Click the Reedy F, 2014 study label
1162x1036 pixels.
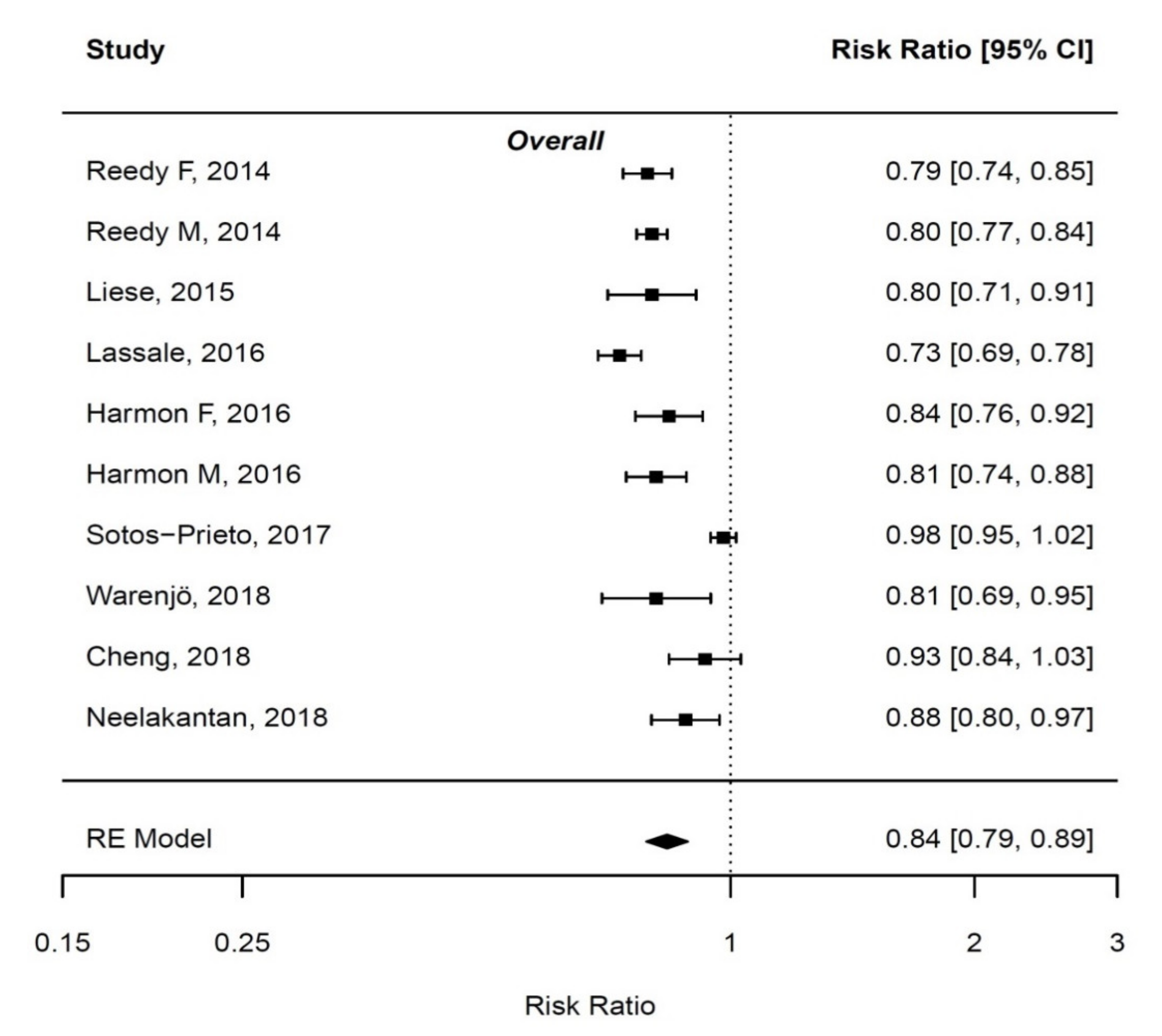(178, 172)
